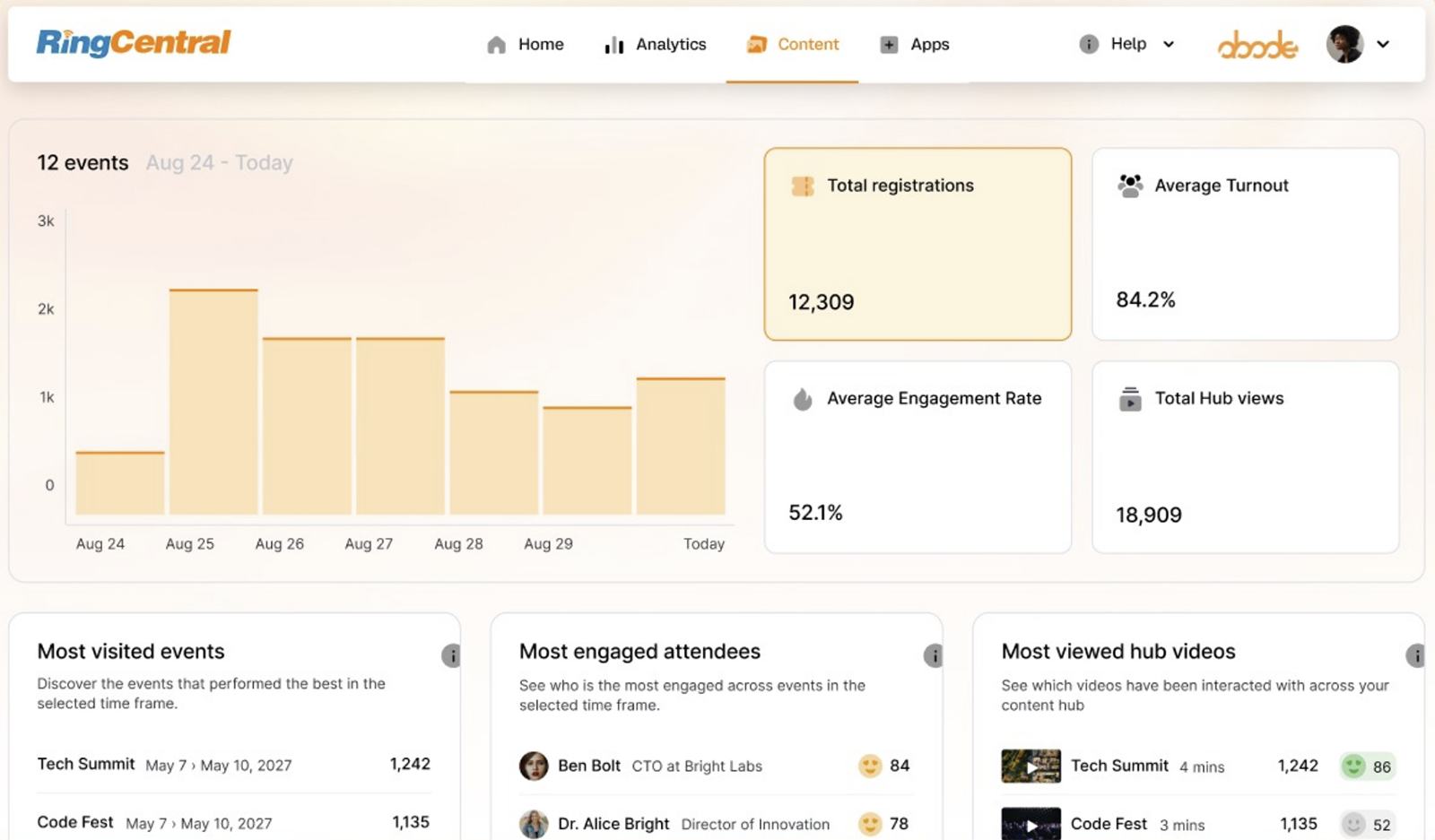1435x840 pixels.
Task: Click Ben Bolt's avatar photo
Action: (534, 766)
